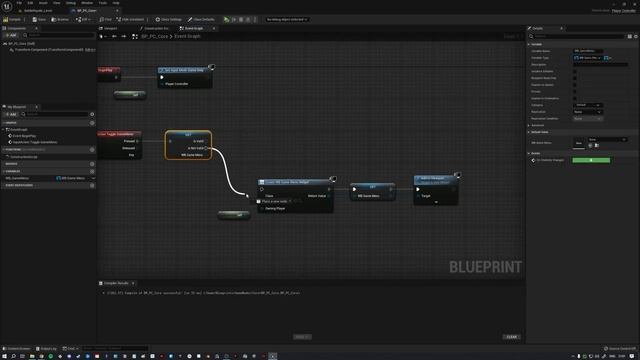The width and height of the screenshot is (640, 360).
Task: Add new event dispatcher plus icon
Action: tap(92, 185)
